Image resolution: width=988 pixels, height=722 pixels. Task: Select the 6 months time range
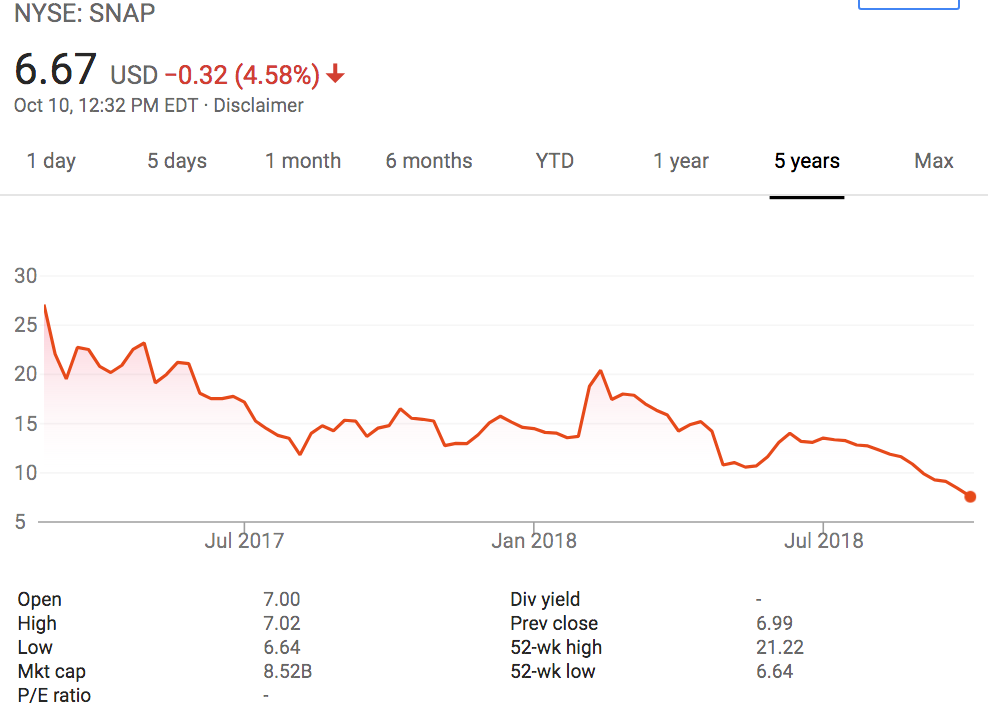pos(428,160)
